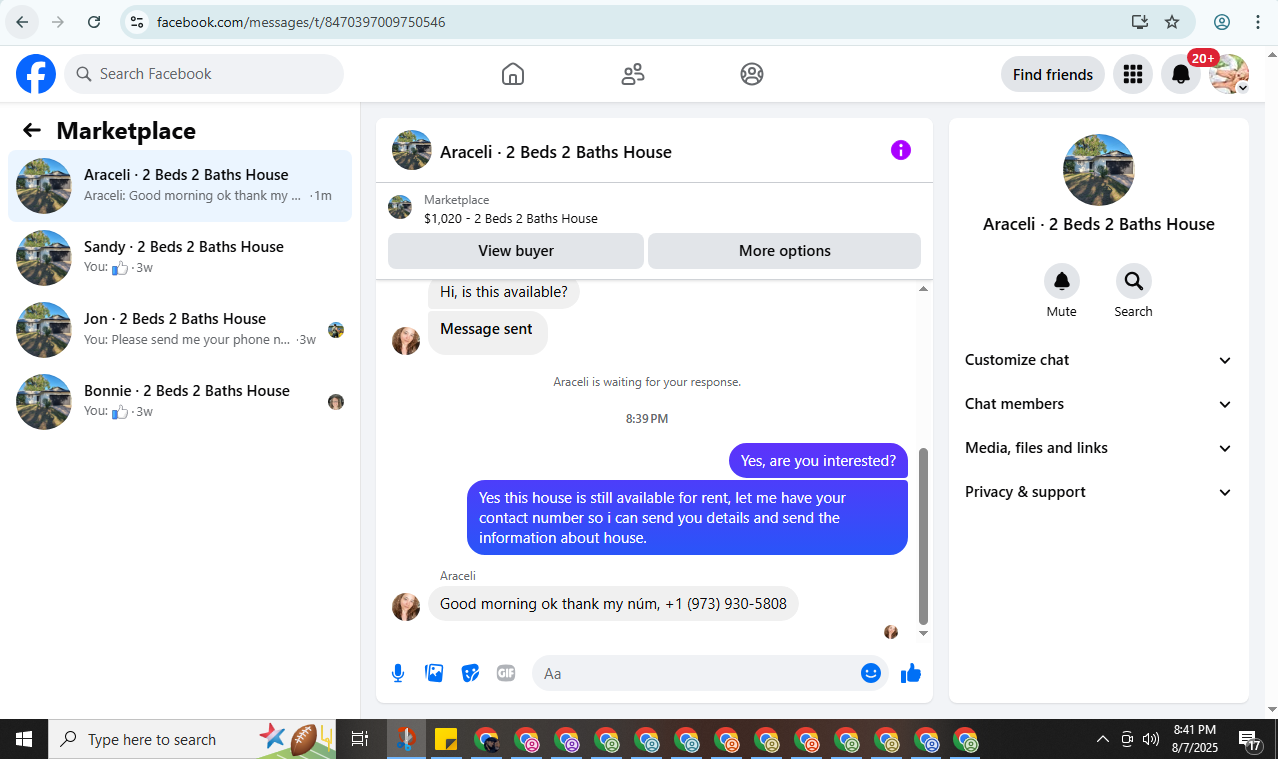Open the notifications bell
Image resolution: width=1278 pixels, height=759 pixels.
click(1181, 74)
